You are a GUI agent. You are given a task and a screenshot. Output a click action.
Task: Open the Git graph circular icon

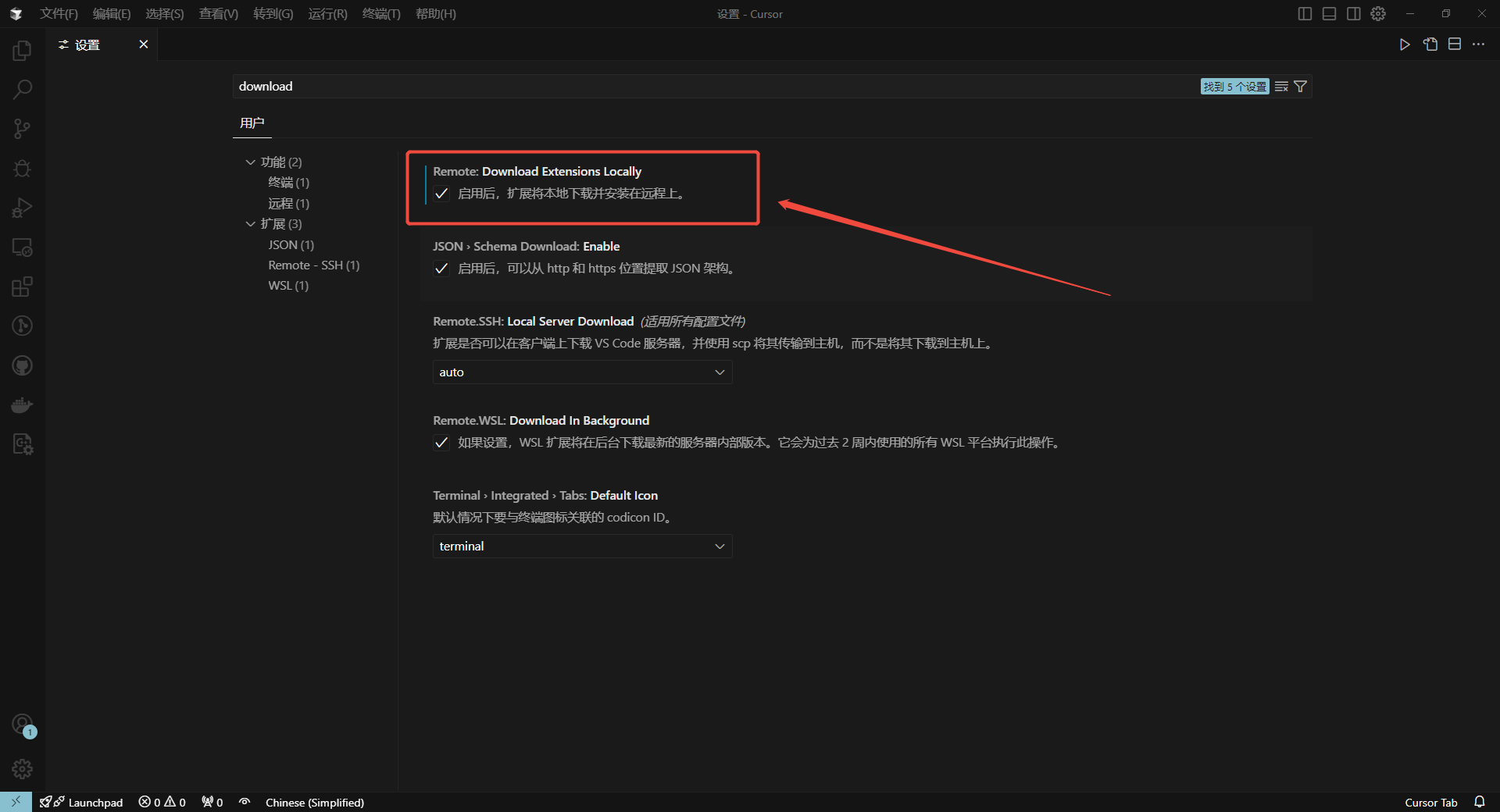tap(22, 326)
